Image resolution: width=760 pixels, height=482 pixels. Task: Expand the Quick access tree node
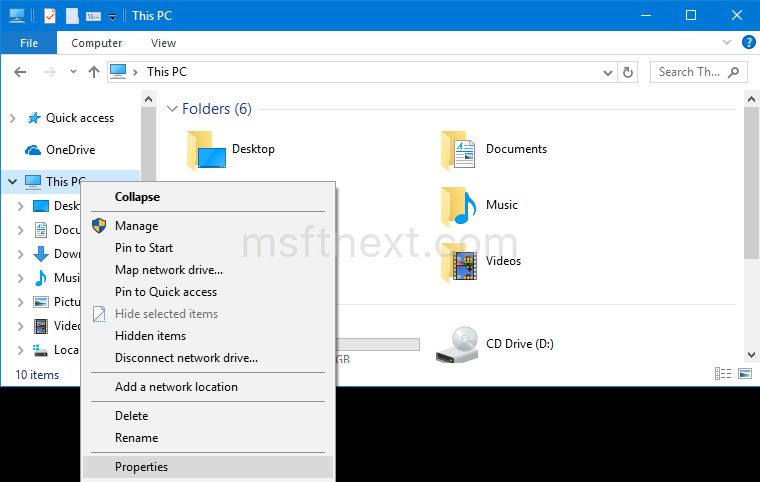tap(13, 118)
